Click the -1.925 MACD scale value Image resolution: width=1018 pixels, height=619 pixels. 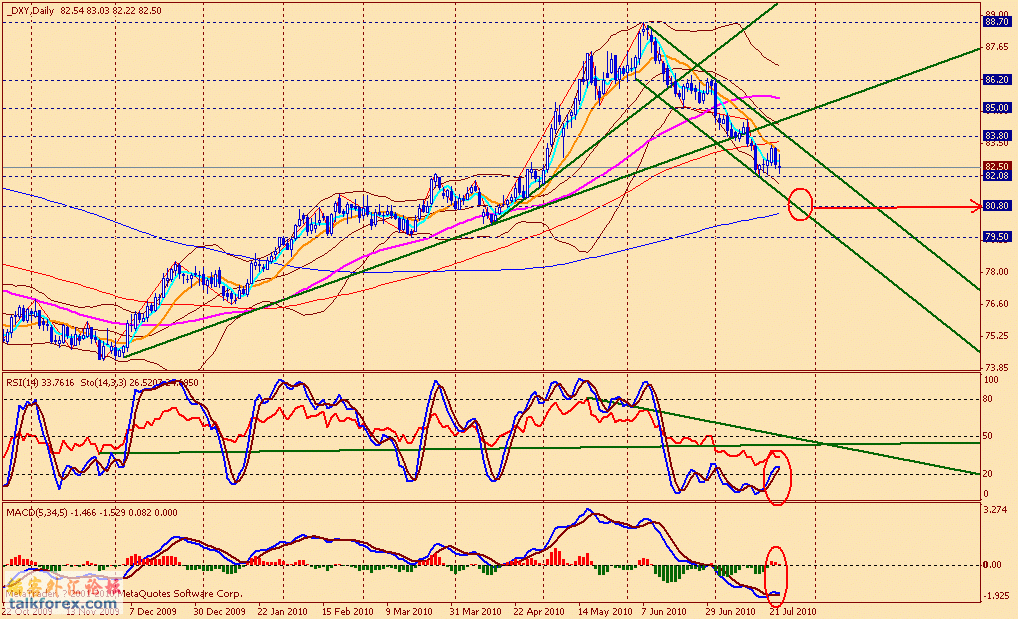coord(995,595)
